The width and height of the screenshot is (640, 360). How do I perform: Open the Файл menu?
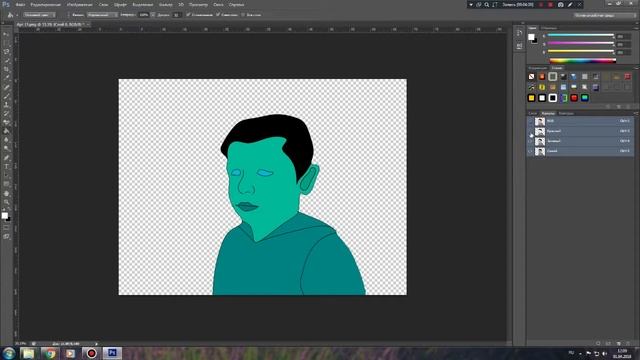tap(20, 5)
